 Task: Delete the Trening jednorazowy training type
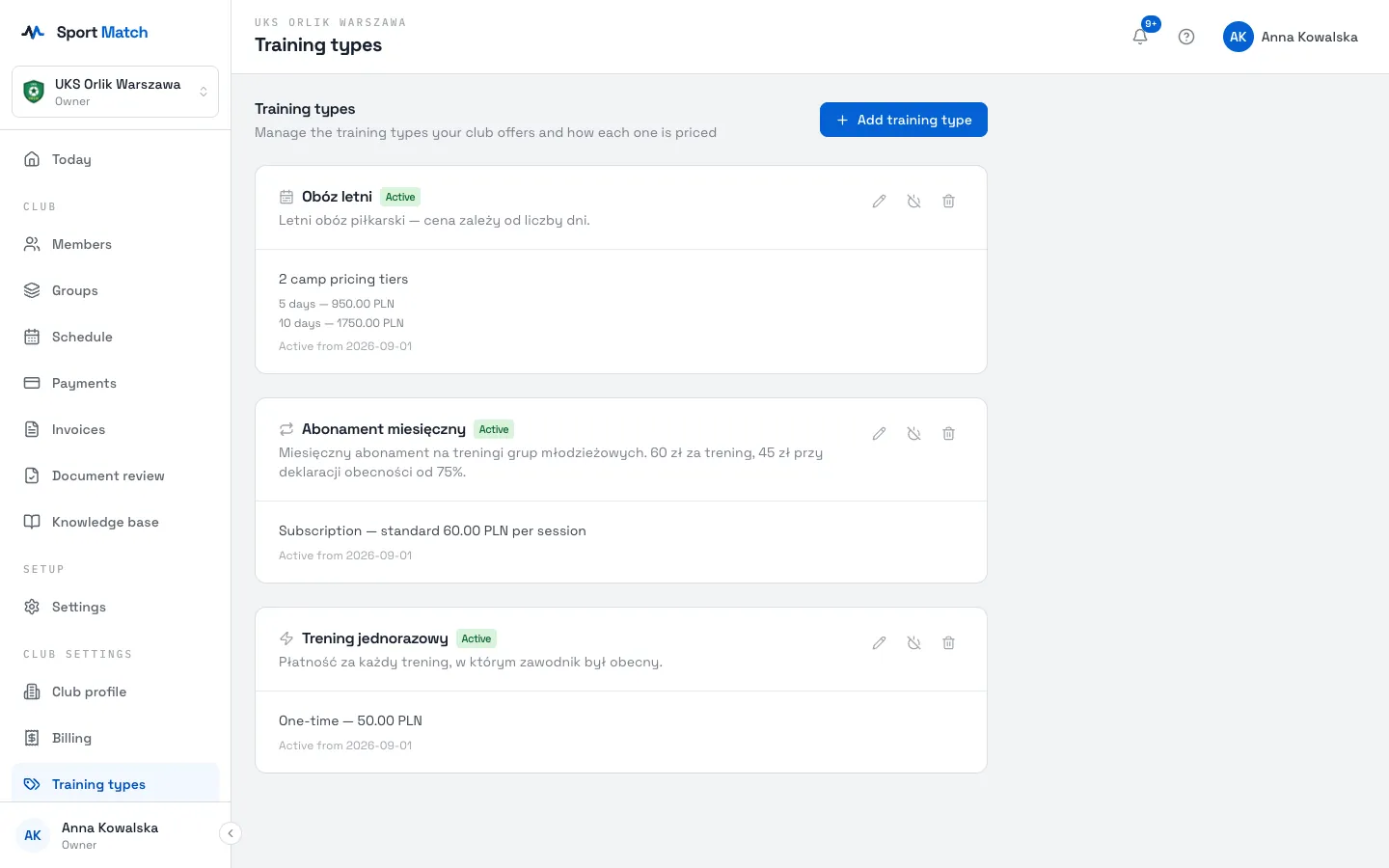[x=948, y=642]
